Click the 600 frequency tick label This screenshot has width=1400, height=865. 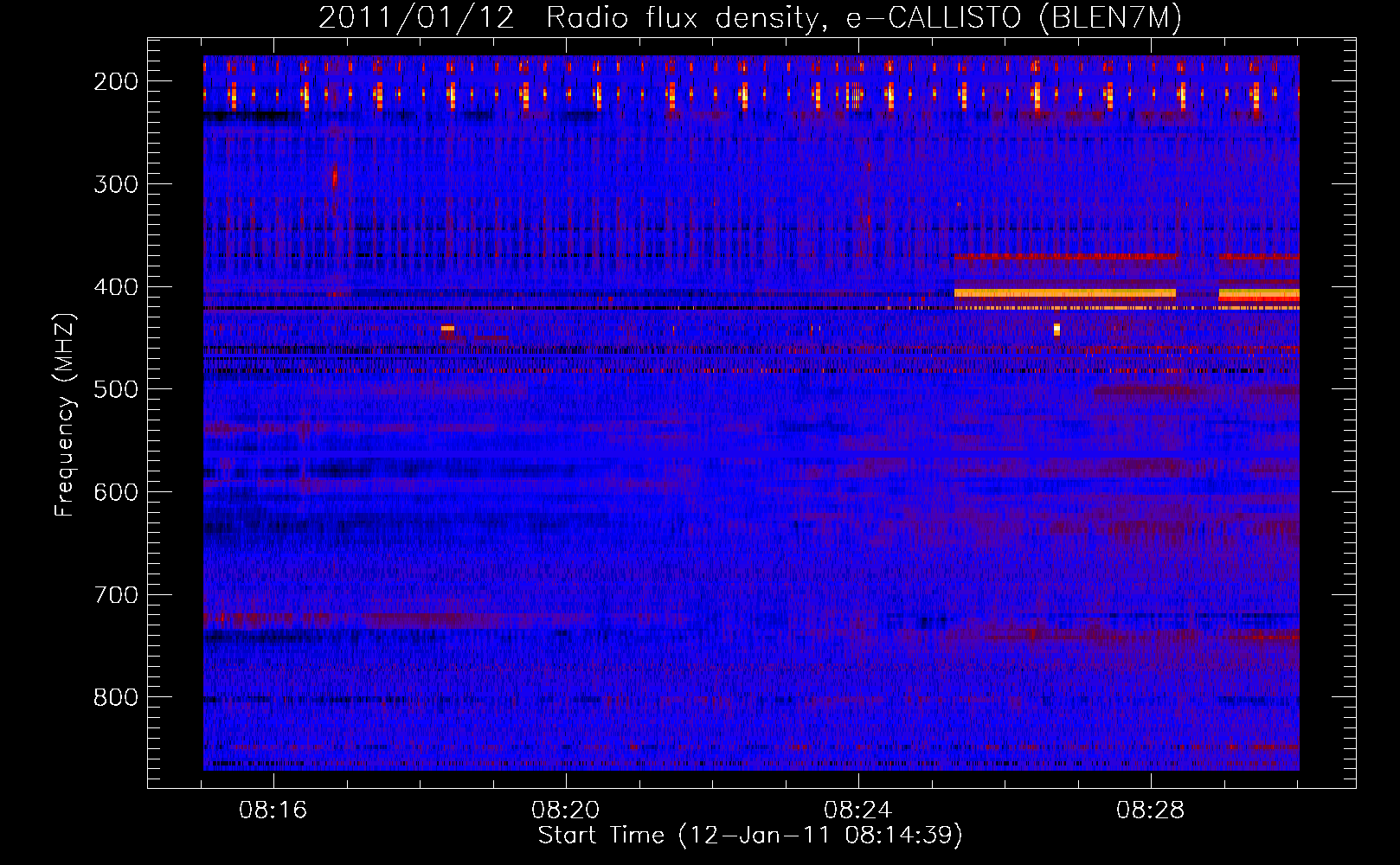pos(116,492)
